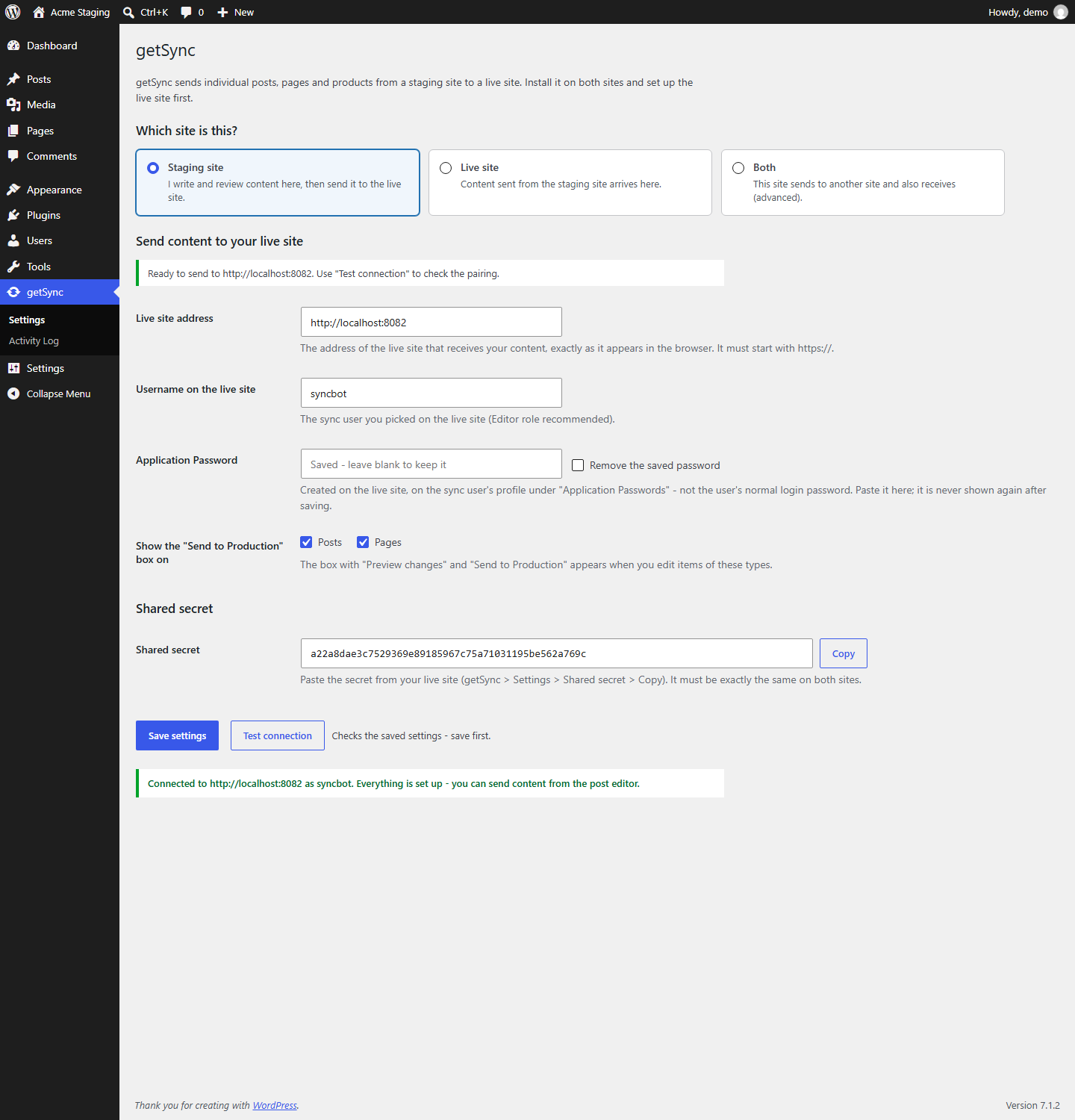Viewport: 1075px width, 1120px height.
Task: Click the Pages icon in sidebar
Action: (x=13, y=131)
